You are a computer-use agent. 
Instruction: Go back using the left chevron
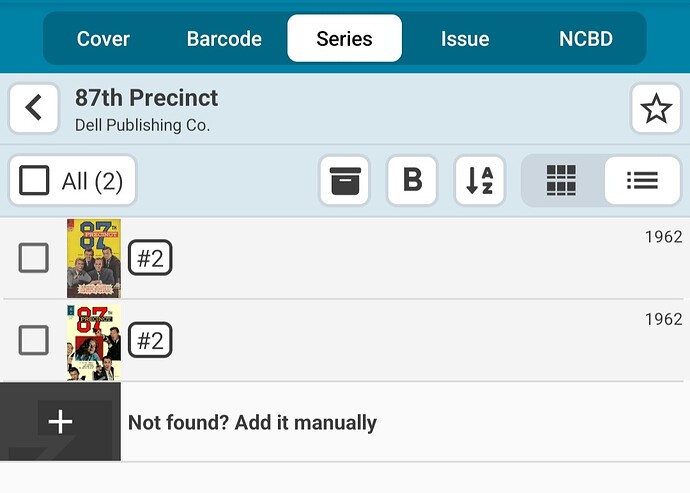click(x=34, y=108)
